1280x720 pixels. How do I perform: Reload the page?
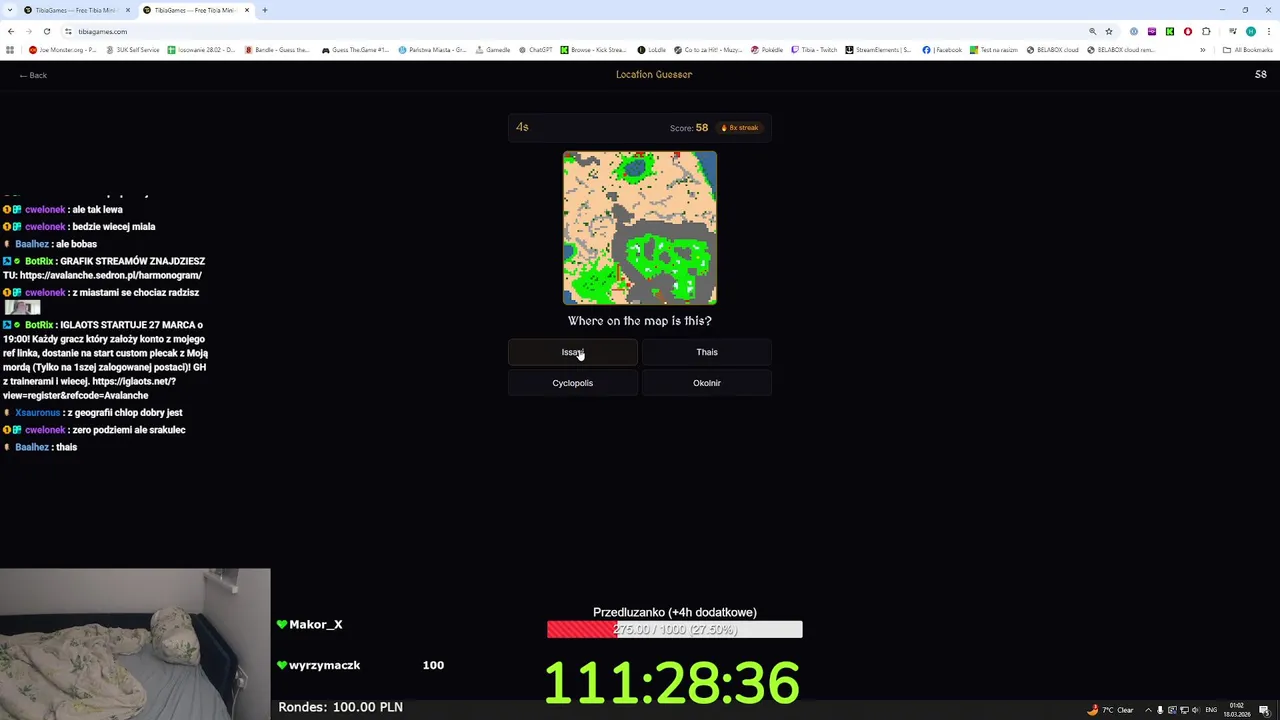click(x=46, y=31)
